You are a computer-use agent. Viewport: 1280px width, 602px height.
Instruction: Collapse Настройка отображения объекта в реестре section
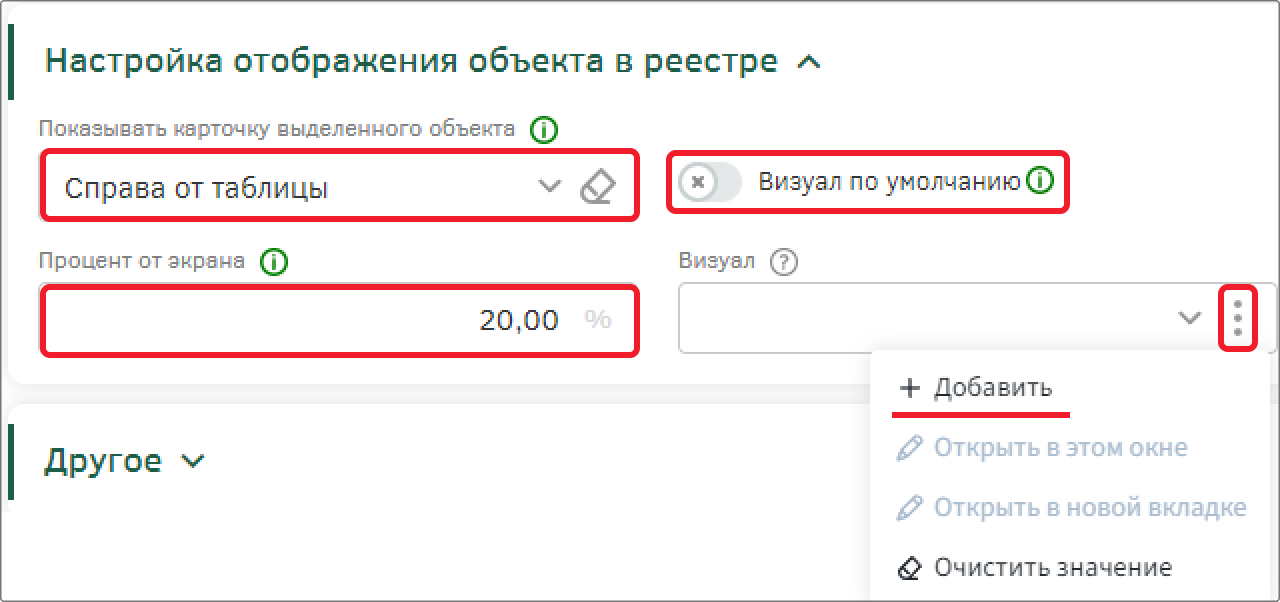pos(808,62)
